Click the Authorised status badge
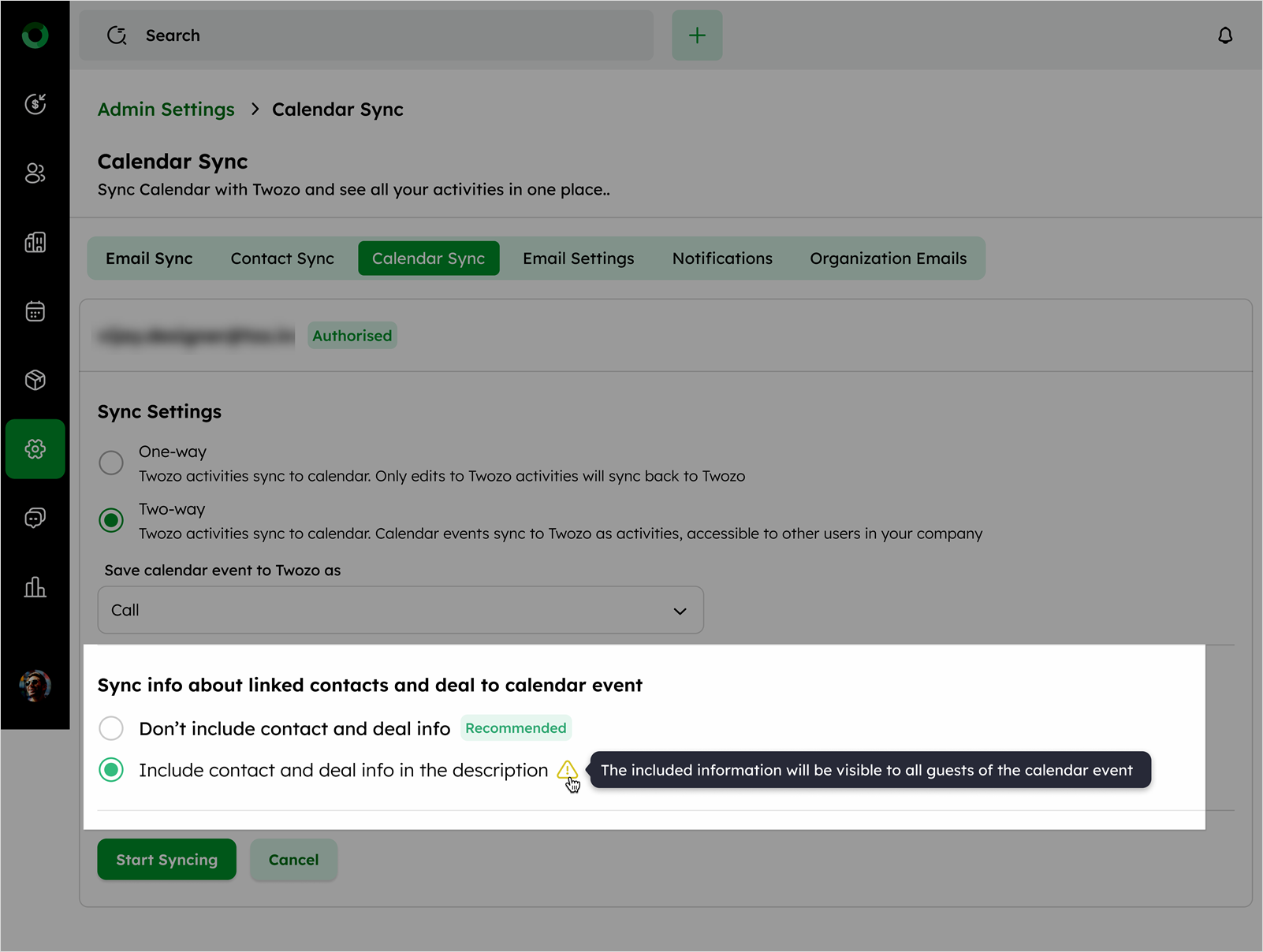 (352, 336)
